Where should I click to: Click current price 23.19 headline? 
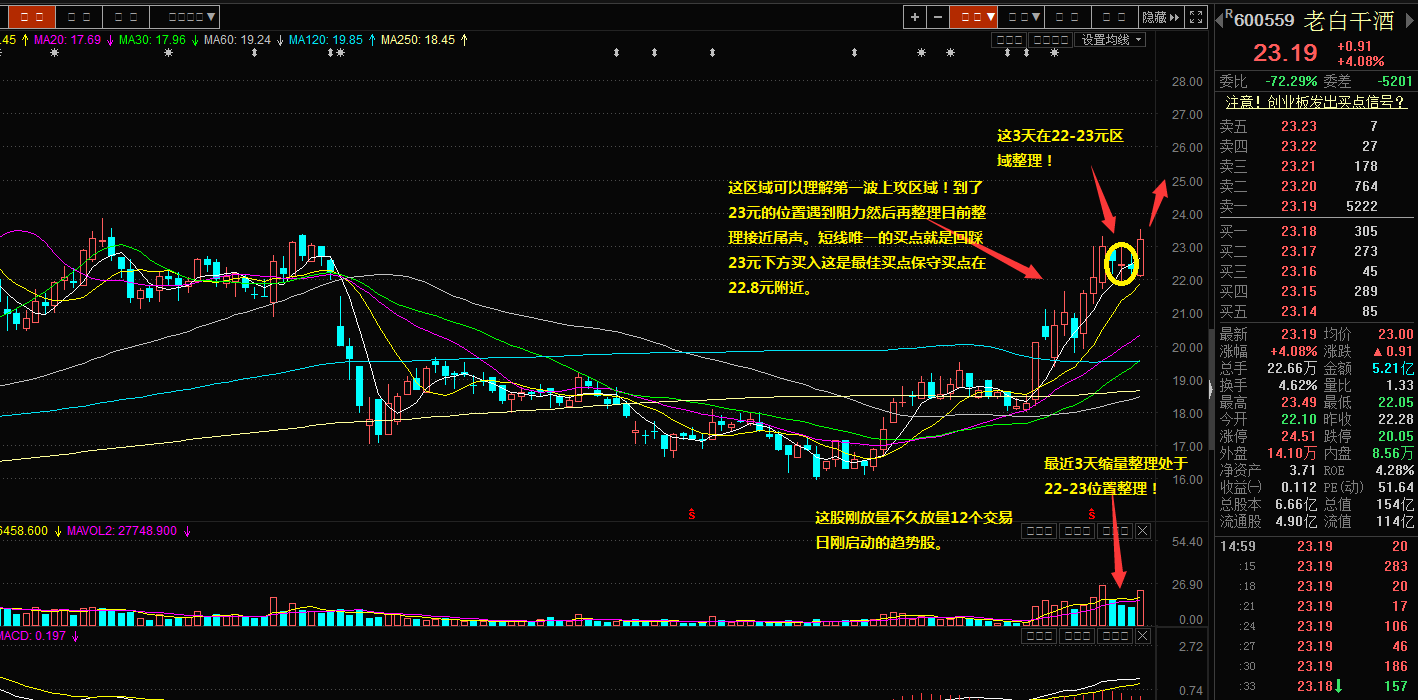coord(1287,54)
